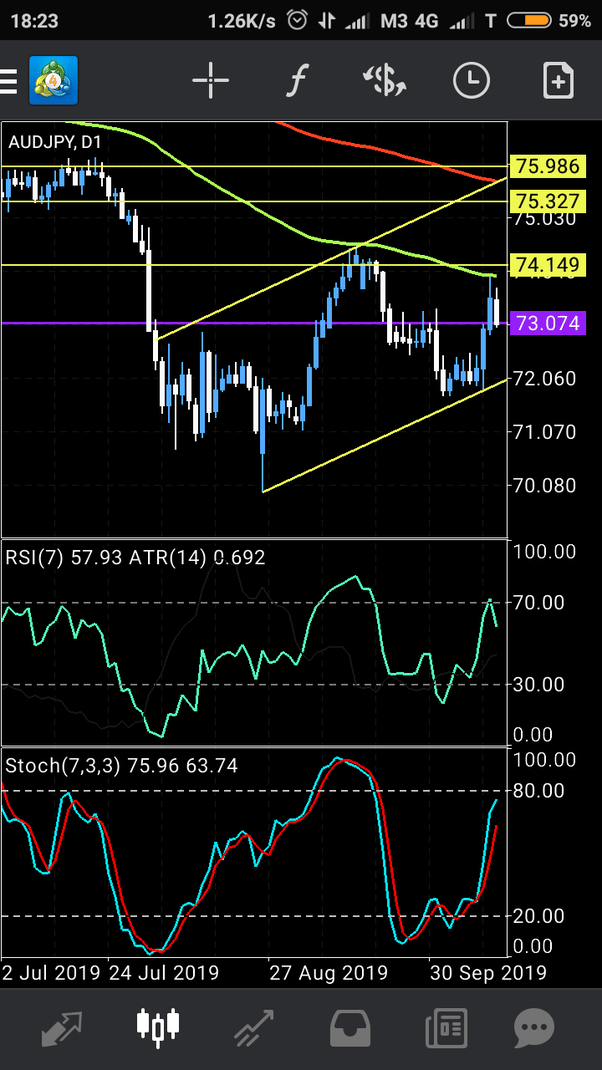Tap the 70.080 price axis value
This screenshot has height=1070, width=602.
(x=545, y=485)
